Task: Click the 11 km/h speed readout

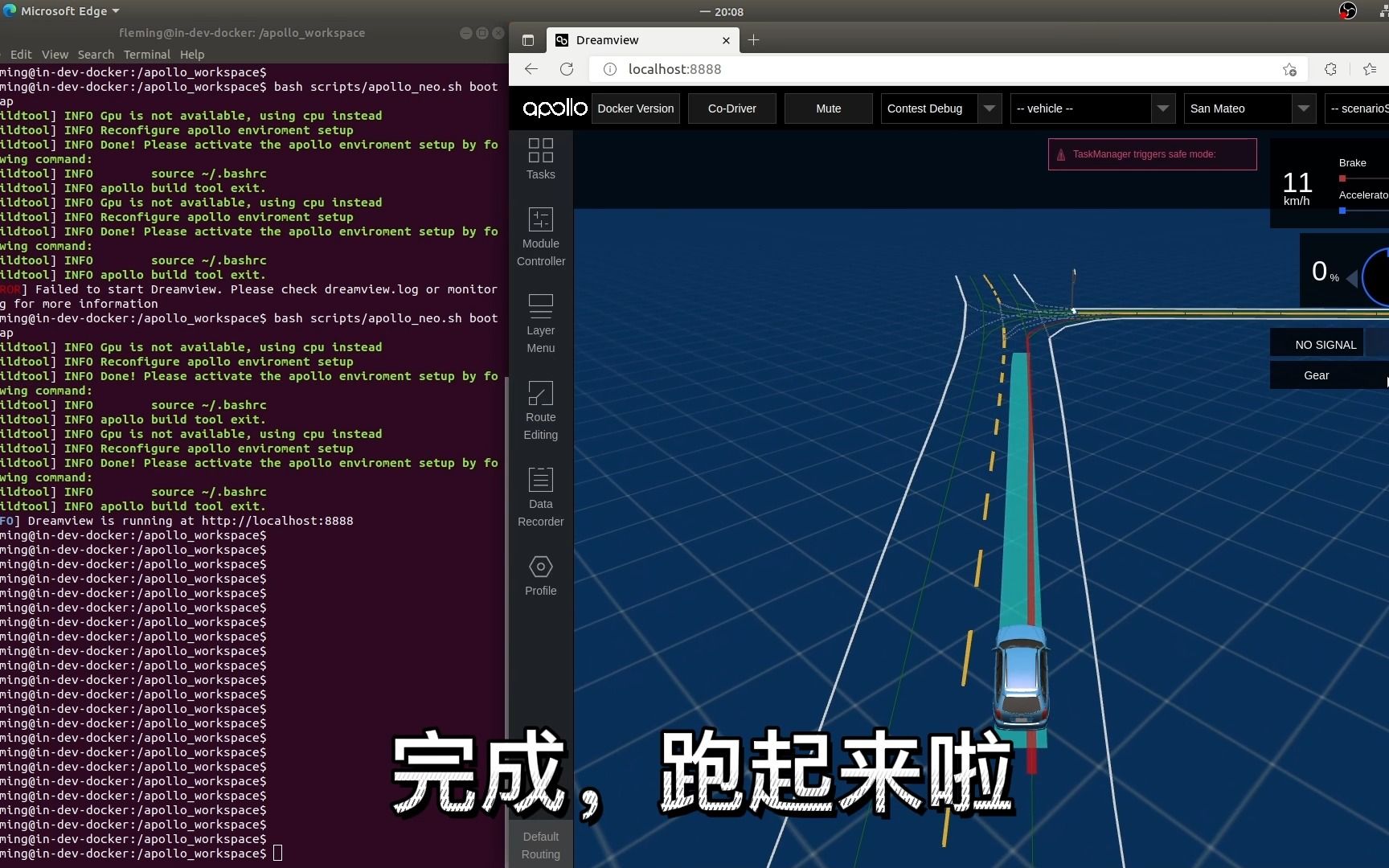Action: [x=1297, y=188]
